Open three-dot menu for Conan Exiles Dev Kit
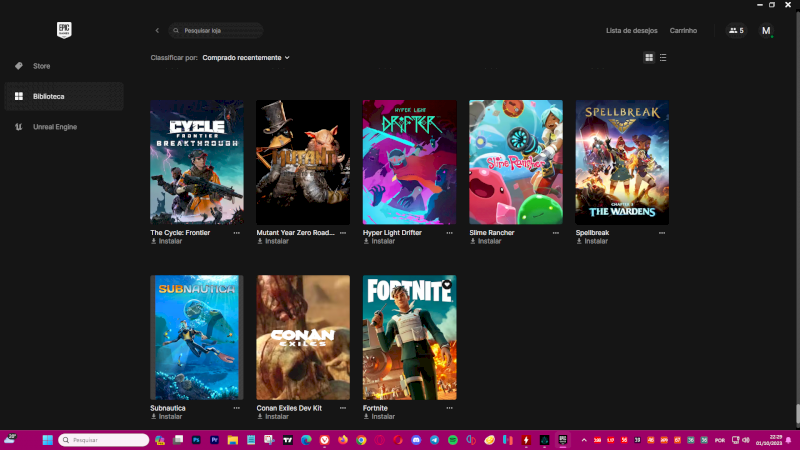 coord(343,408)
